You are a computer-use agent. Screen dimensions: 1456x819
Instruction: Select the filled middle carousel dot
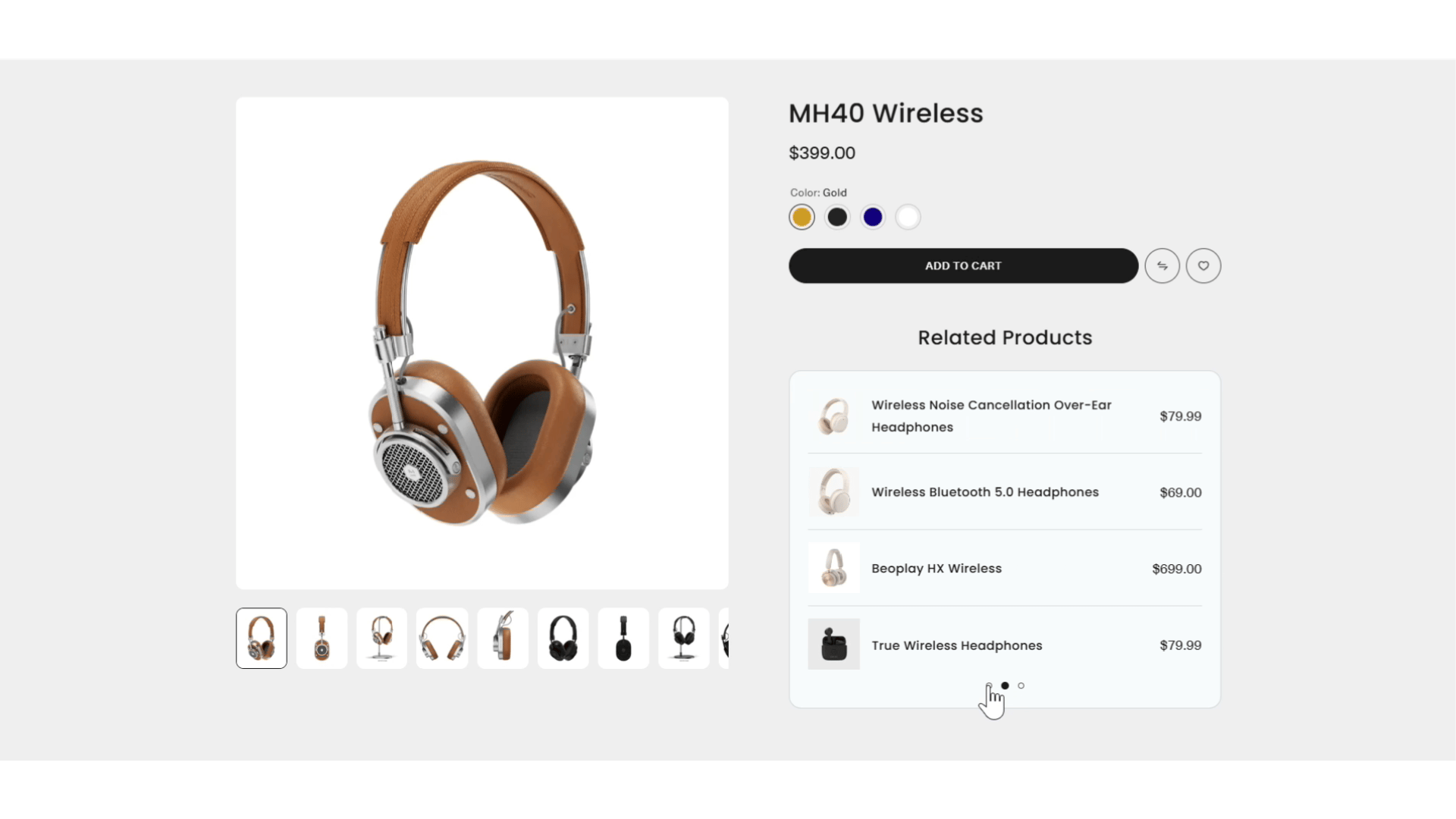coord(1005,686)
